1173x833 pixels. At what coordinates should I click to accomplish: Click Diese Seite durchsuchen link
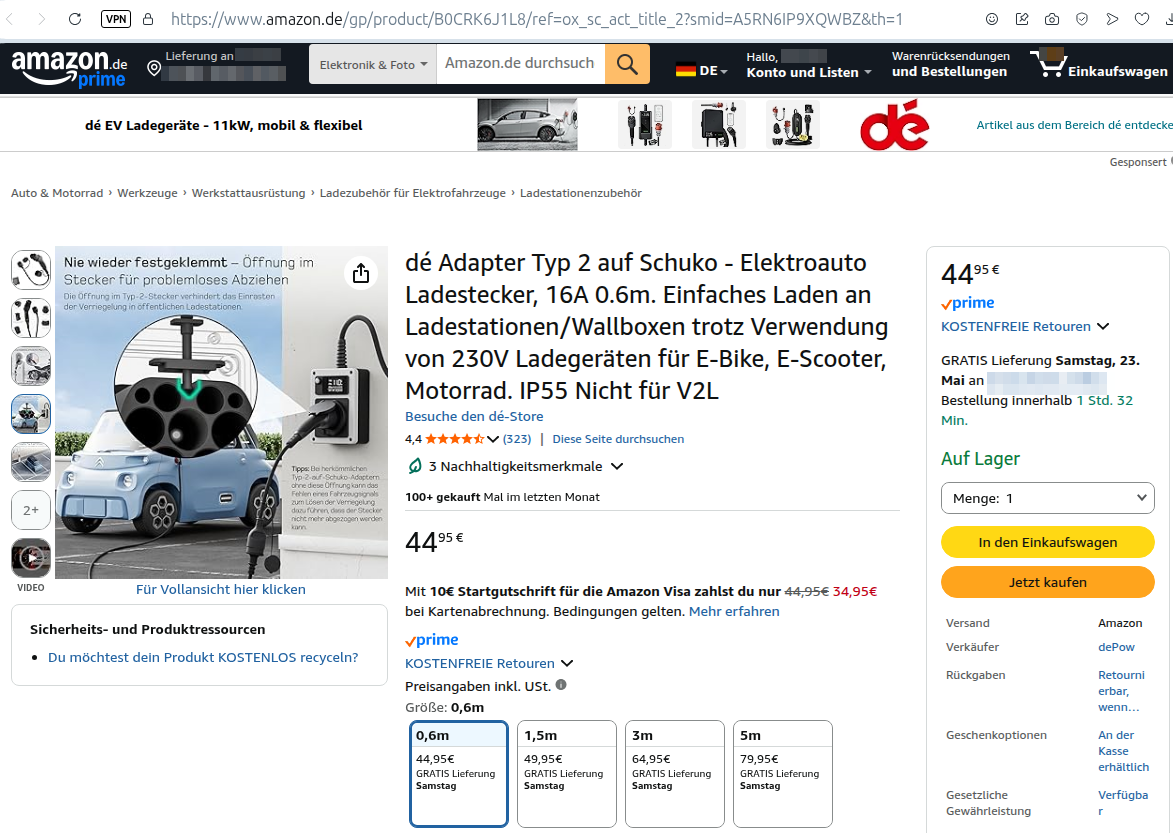click(618, 439)
